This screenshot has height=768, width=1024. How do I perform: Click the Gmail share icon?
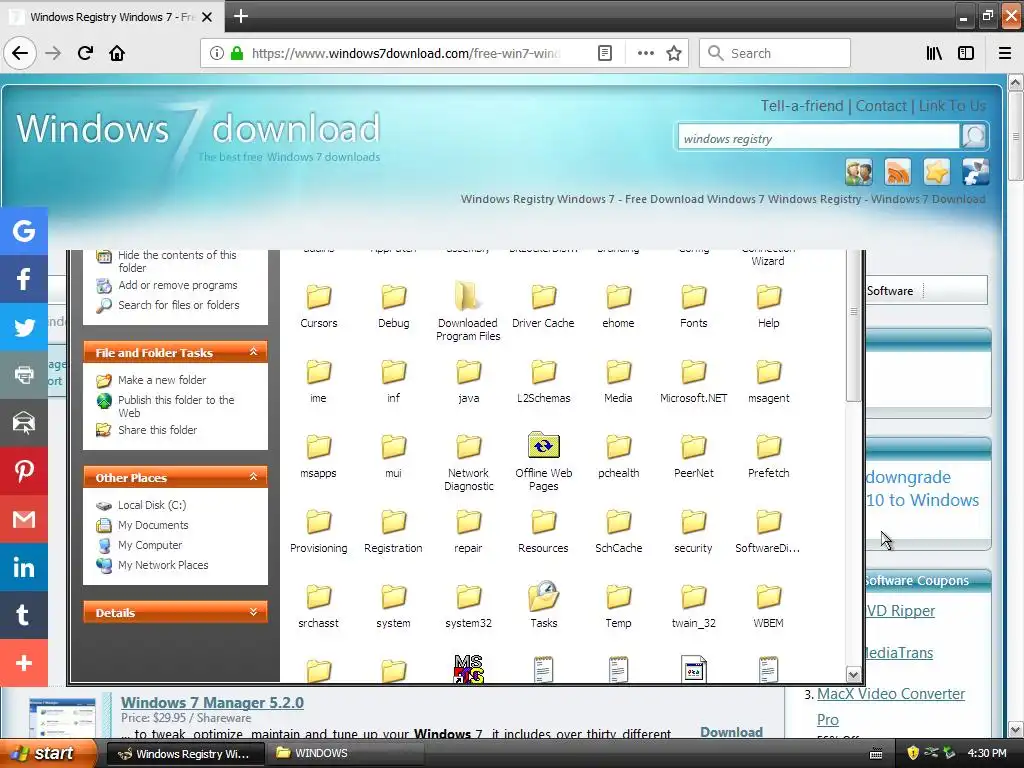[x=24, y=519]
